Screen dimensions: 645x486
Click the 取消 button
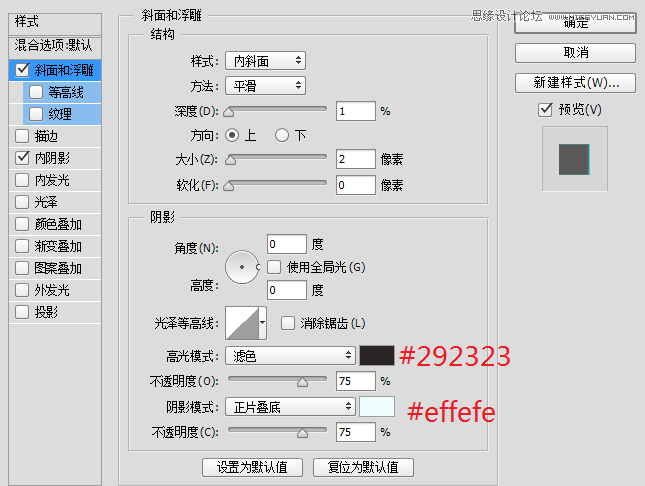coord(575,53)
